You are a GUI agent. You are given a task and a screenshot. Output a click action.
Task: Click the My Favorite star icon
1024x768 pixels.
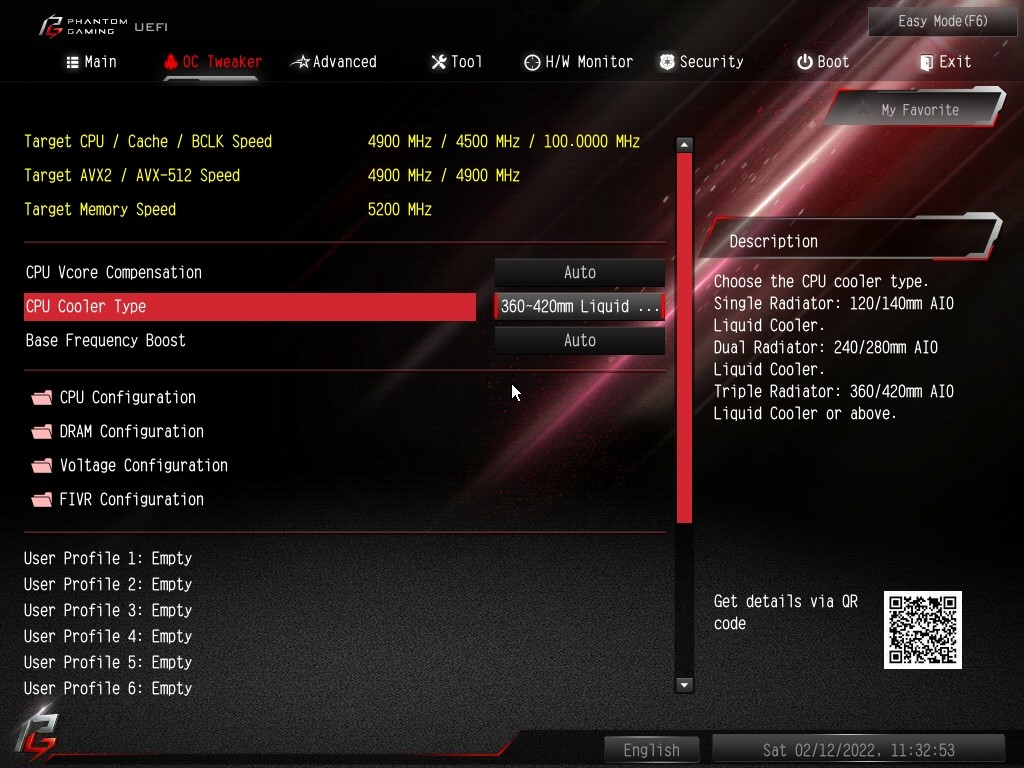(863, 109)
